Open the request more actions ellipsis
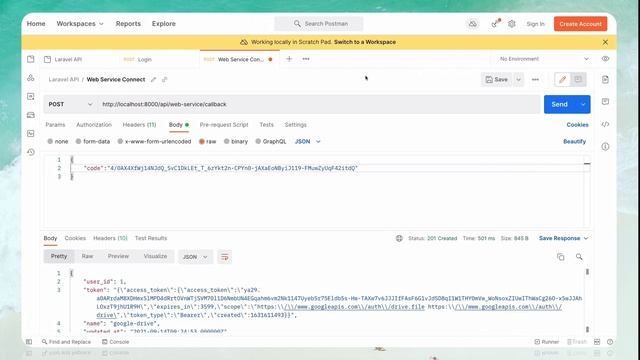 click(535, 80)
